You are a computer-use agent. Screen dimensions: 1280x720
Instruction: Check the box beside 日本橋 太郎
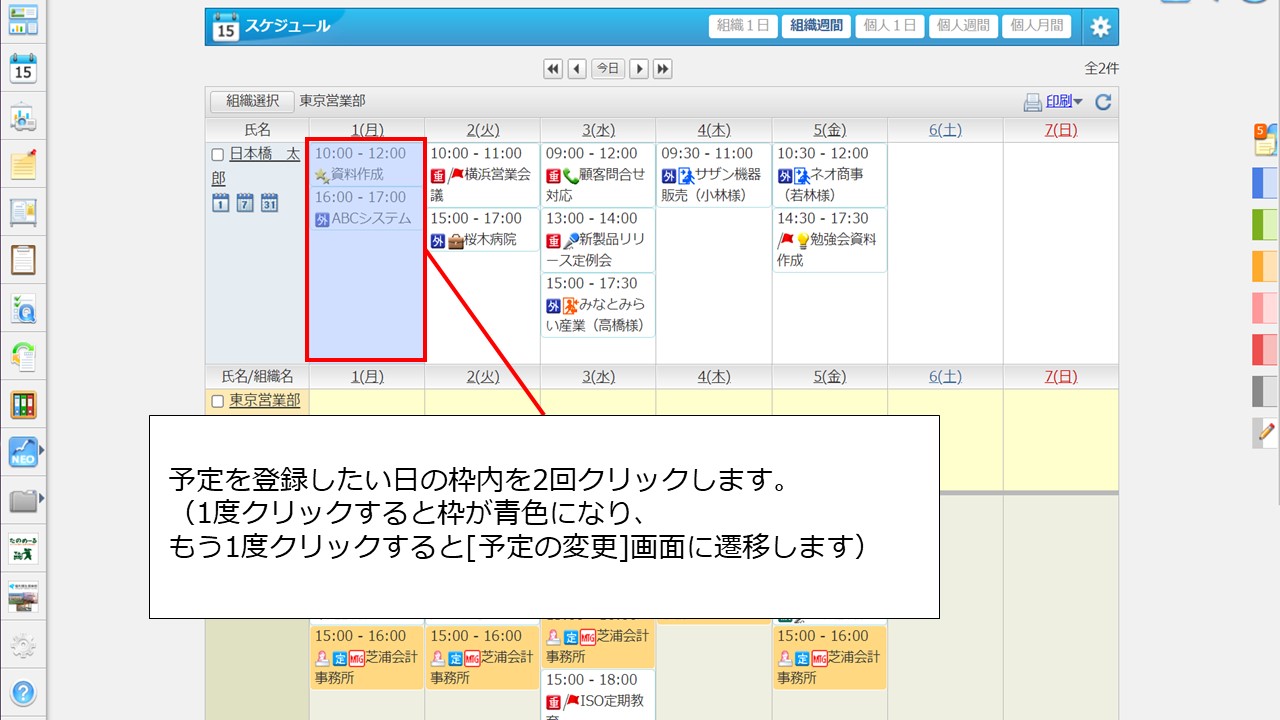[x=218, y=155]
